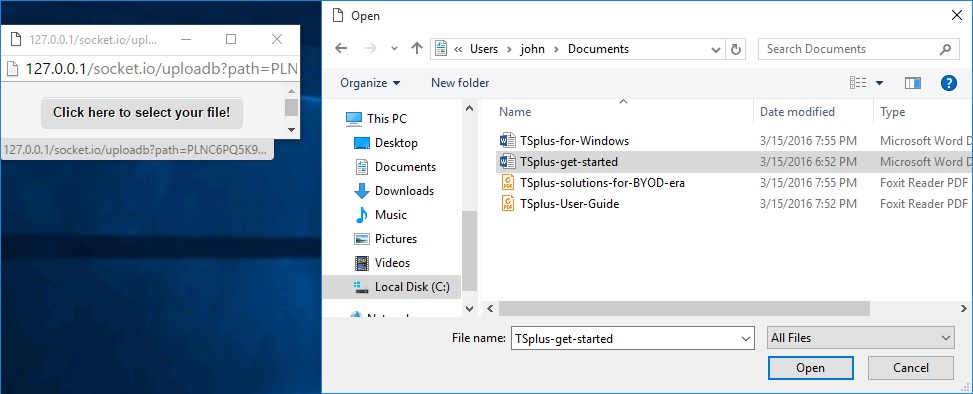Click date 3/15/2016 7:52 PM cell
973x394 pixels.
click(809, 204)
